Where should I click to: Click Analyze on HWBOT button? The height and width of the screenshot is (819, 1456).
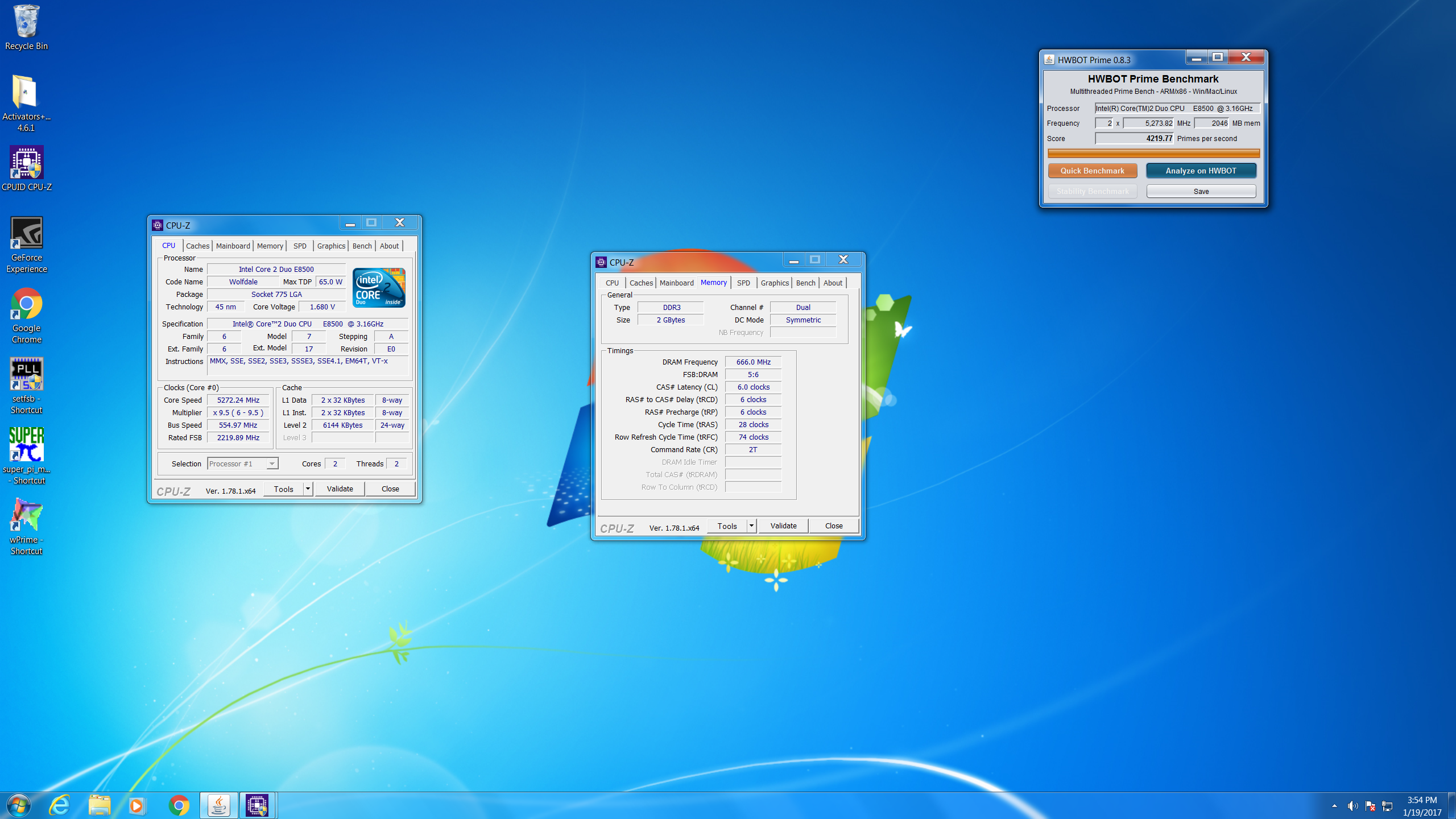click(1201, 171)
